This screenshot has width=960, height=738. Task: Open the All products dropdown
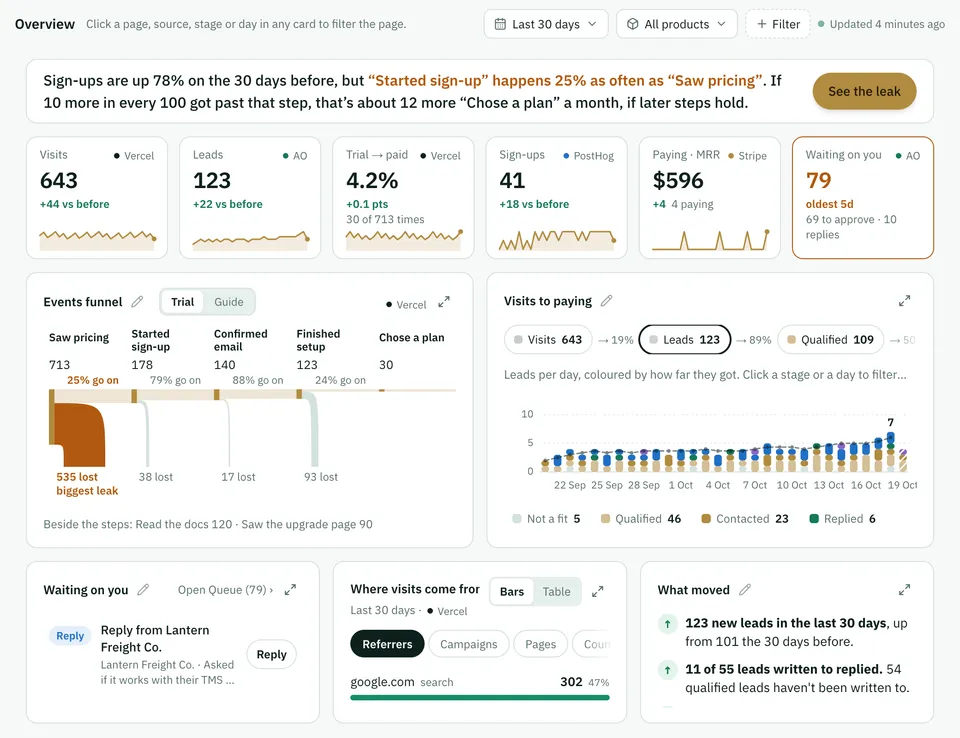tap(677, 24)
